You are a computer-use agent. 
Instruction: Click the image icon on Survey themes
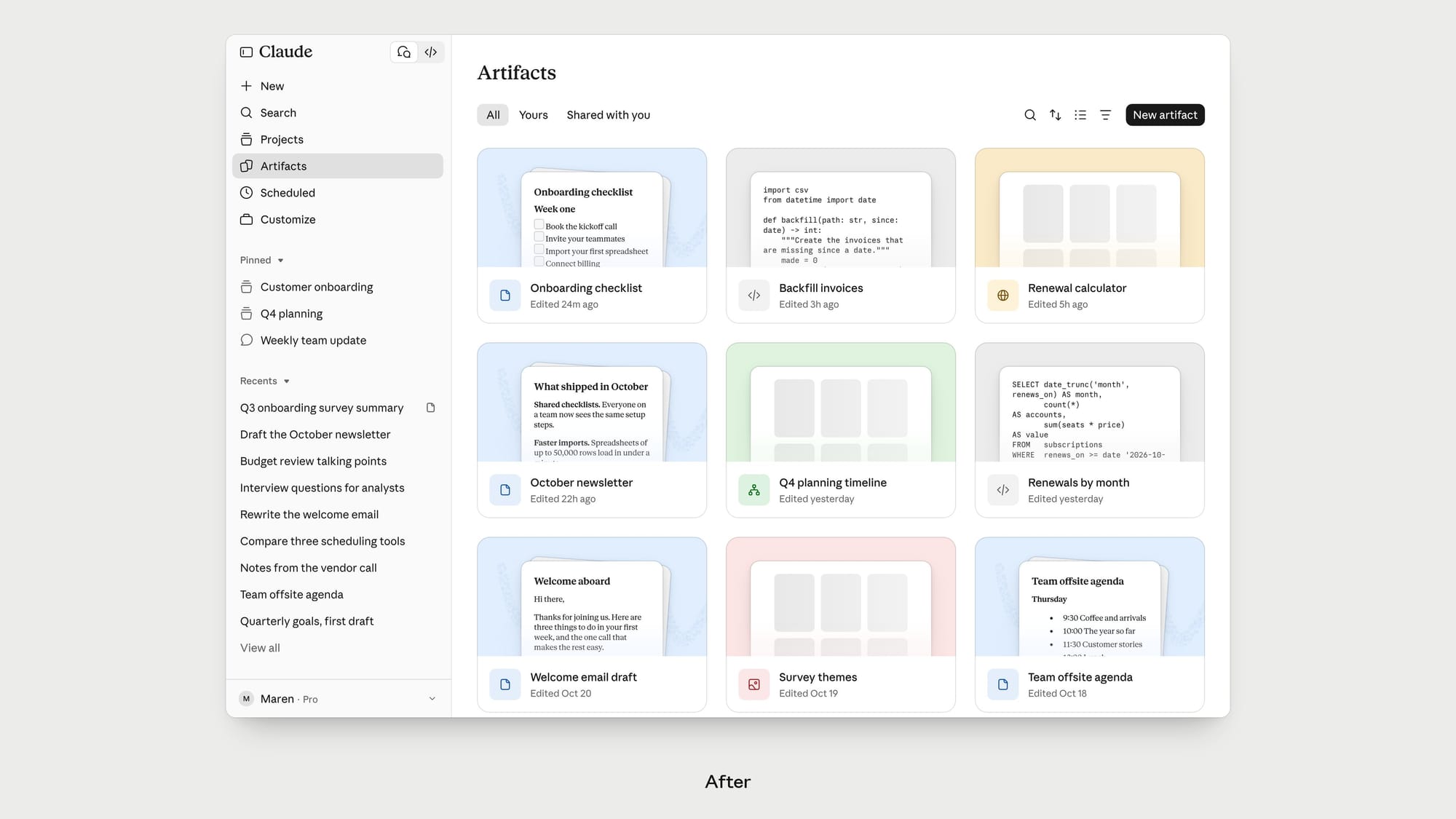pyautogui.click(x=754, y=684)
